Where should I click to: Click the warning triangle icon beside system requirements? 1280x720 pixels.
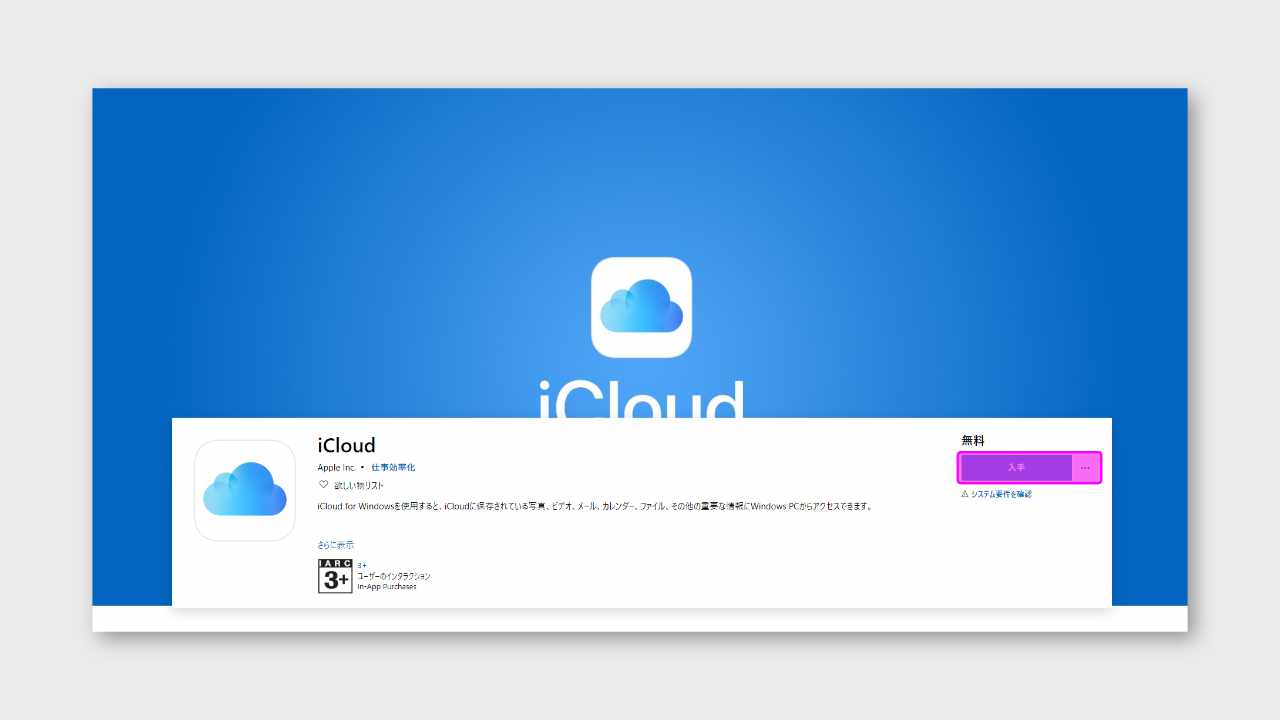[x=965, y=494]
